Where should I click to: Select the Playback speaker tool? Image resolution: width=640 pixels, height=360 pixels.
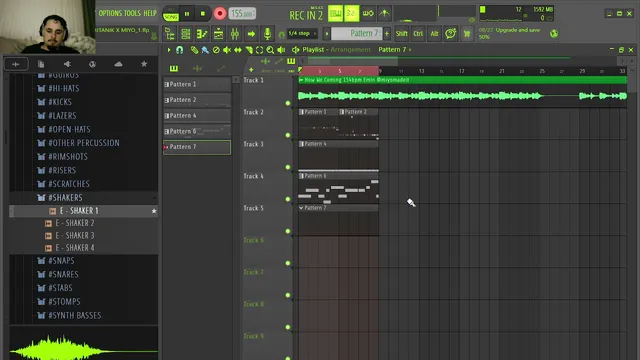[x=281, y=50]
